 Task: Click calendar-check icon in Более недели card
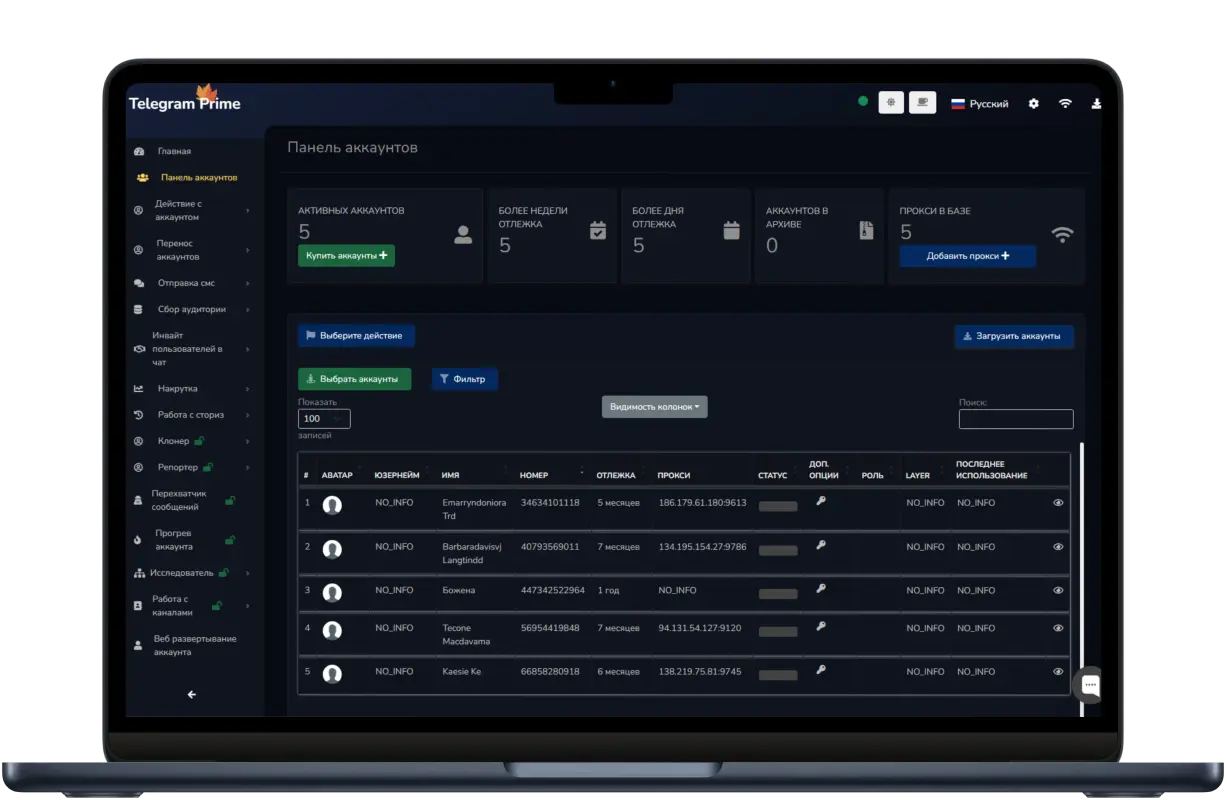[598, 230]
